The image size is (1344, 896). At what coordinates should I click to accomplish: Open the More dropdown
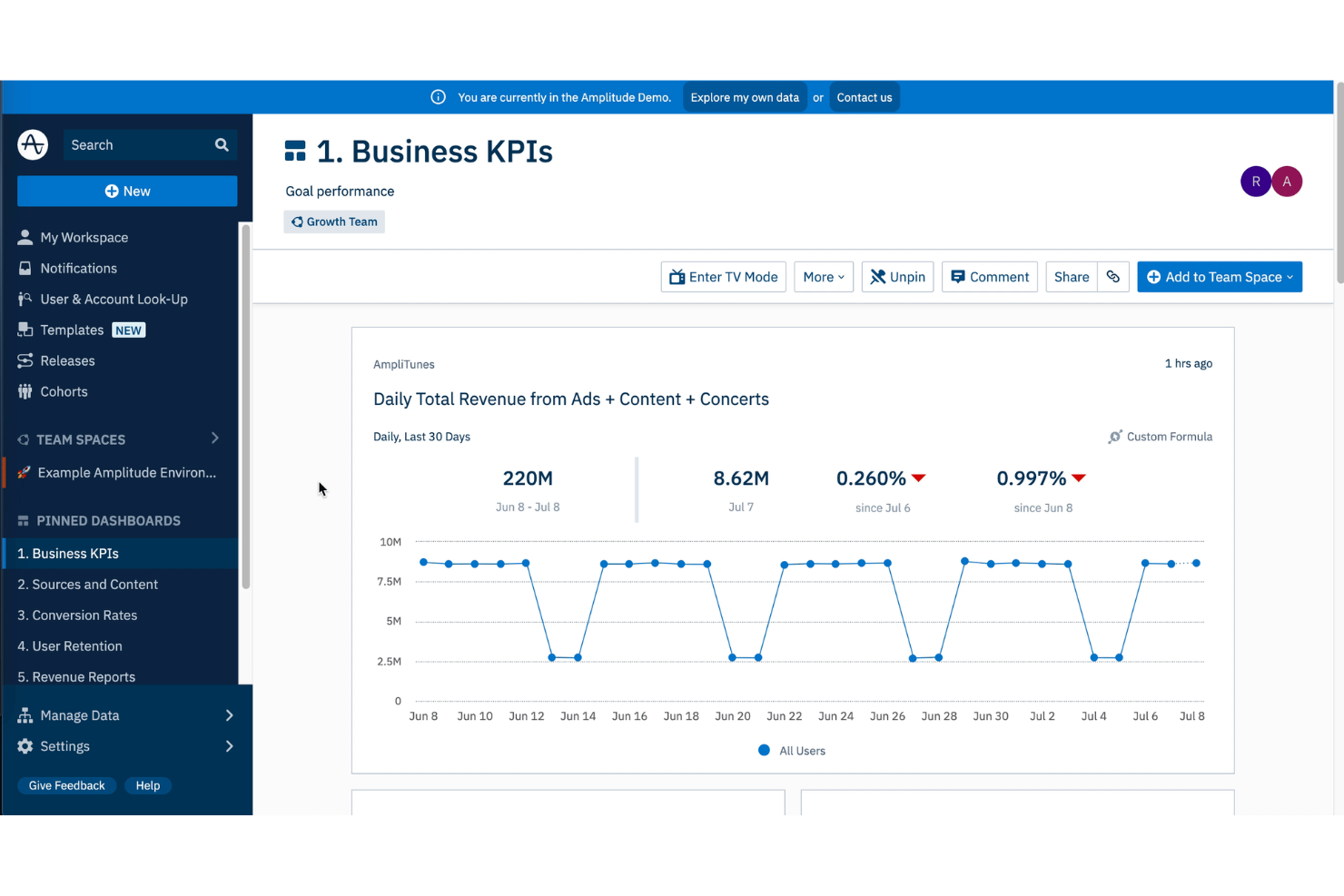click(824, 277)
